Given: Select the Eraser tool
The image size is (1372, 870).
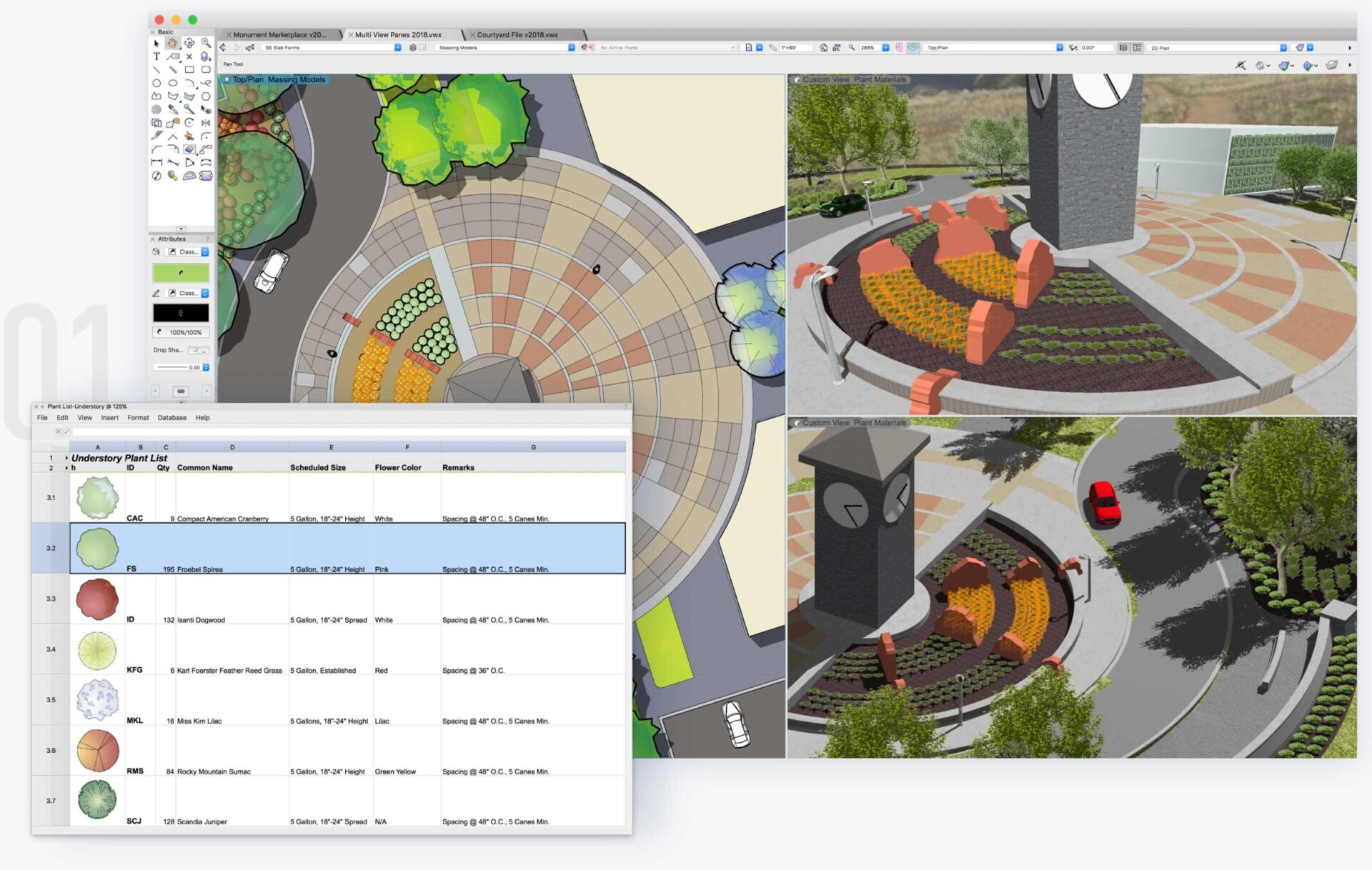Looking at the screenshot, I should [189, 149].
